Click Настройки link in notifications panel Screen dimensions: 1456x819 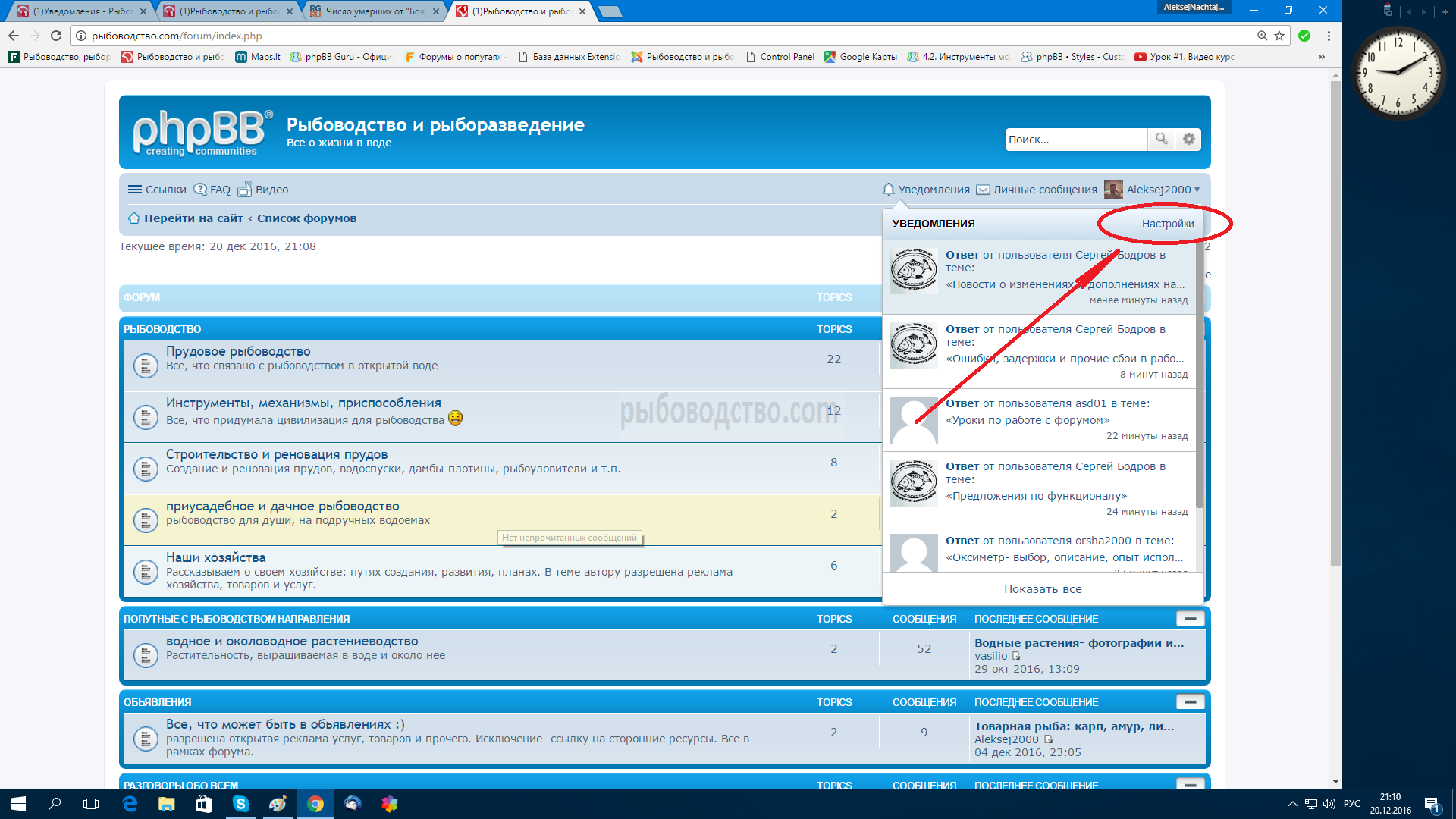1167,224
